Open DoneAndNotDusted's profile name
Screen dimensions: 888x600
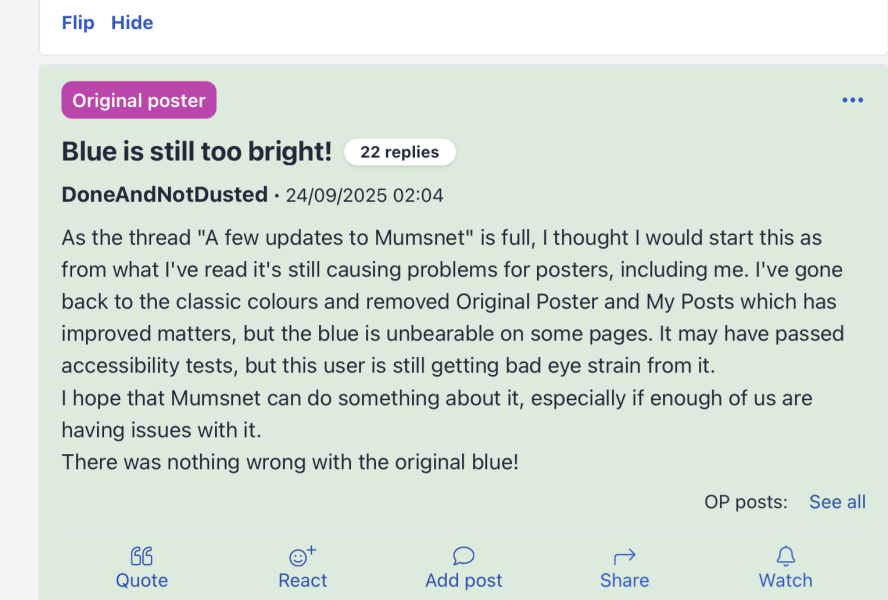pos(163,195)
